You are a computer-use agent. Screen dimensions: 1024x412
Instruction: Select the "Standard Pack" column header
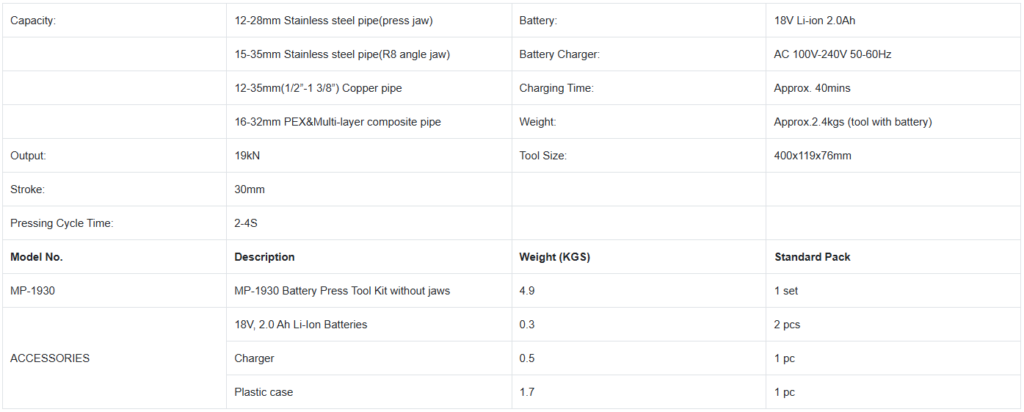coord(813,257)
